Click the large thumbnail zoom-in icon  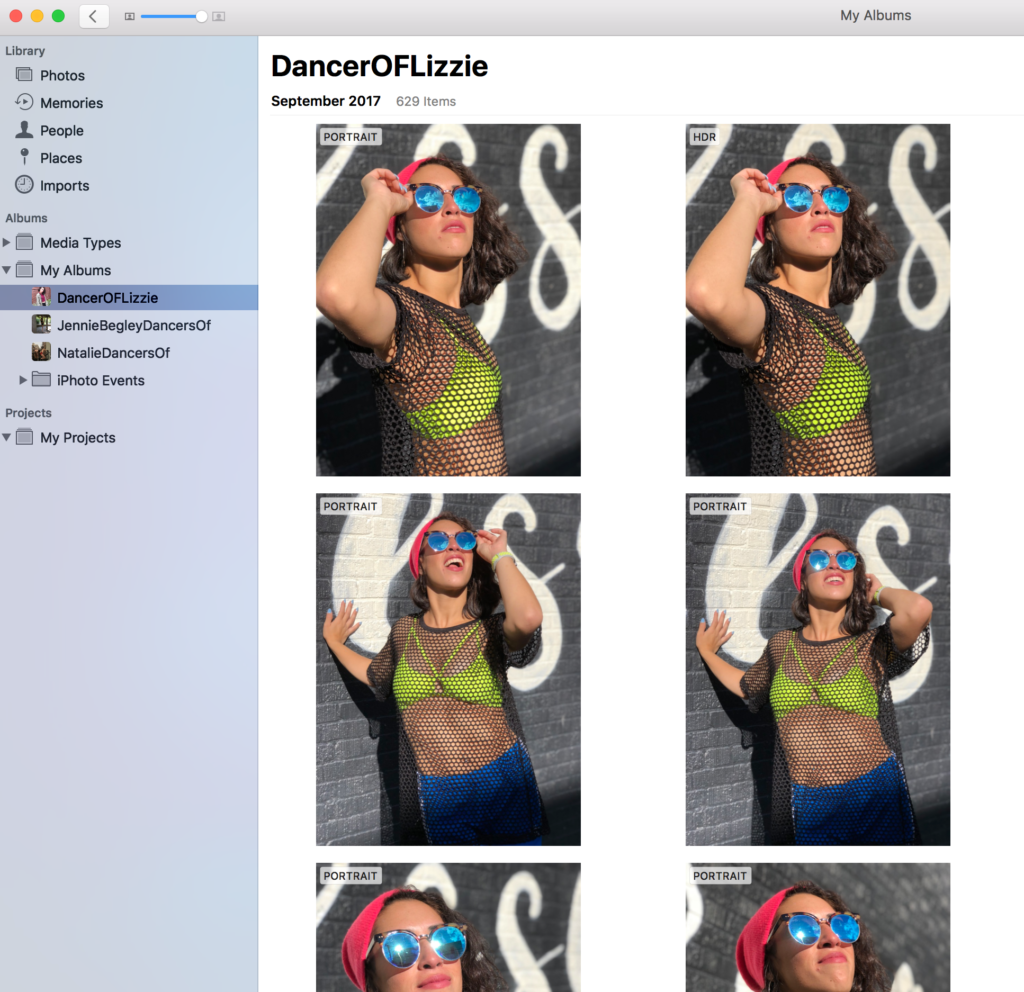click(219, 16)
